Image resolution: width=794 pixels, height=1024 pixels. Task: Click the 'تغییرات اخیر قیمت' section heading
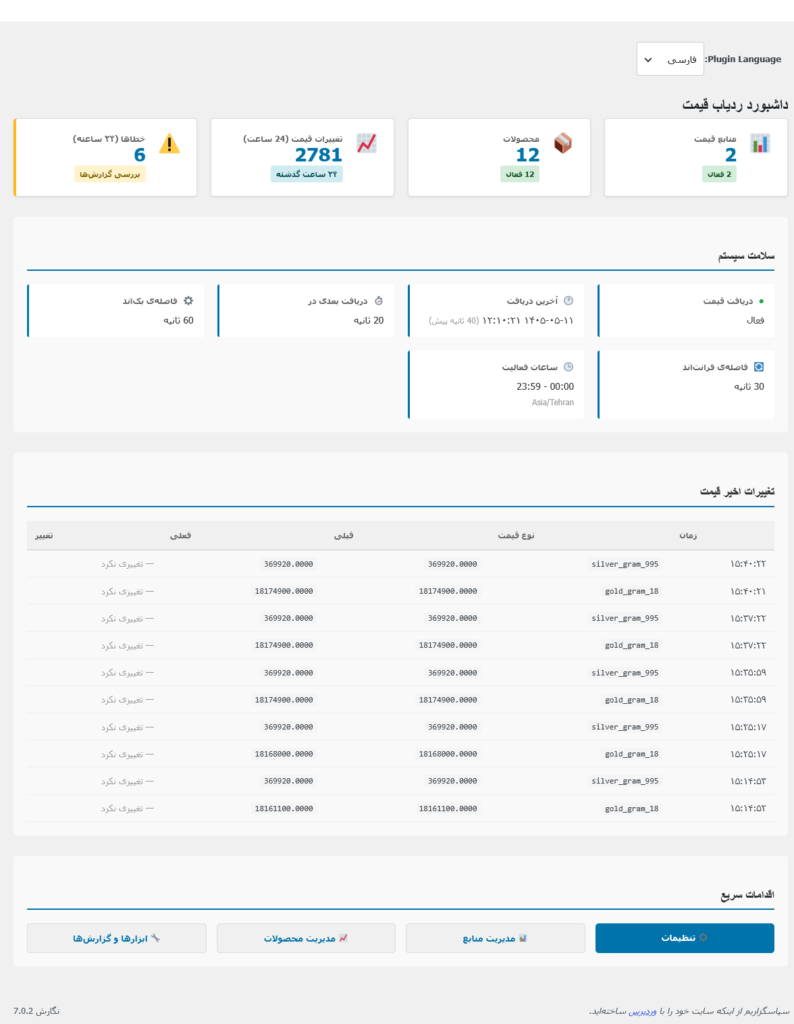[x=737, y=491]
